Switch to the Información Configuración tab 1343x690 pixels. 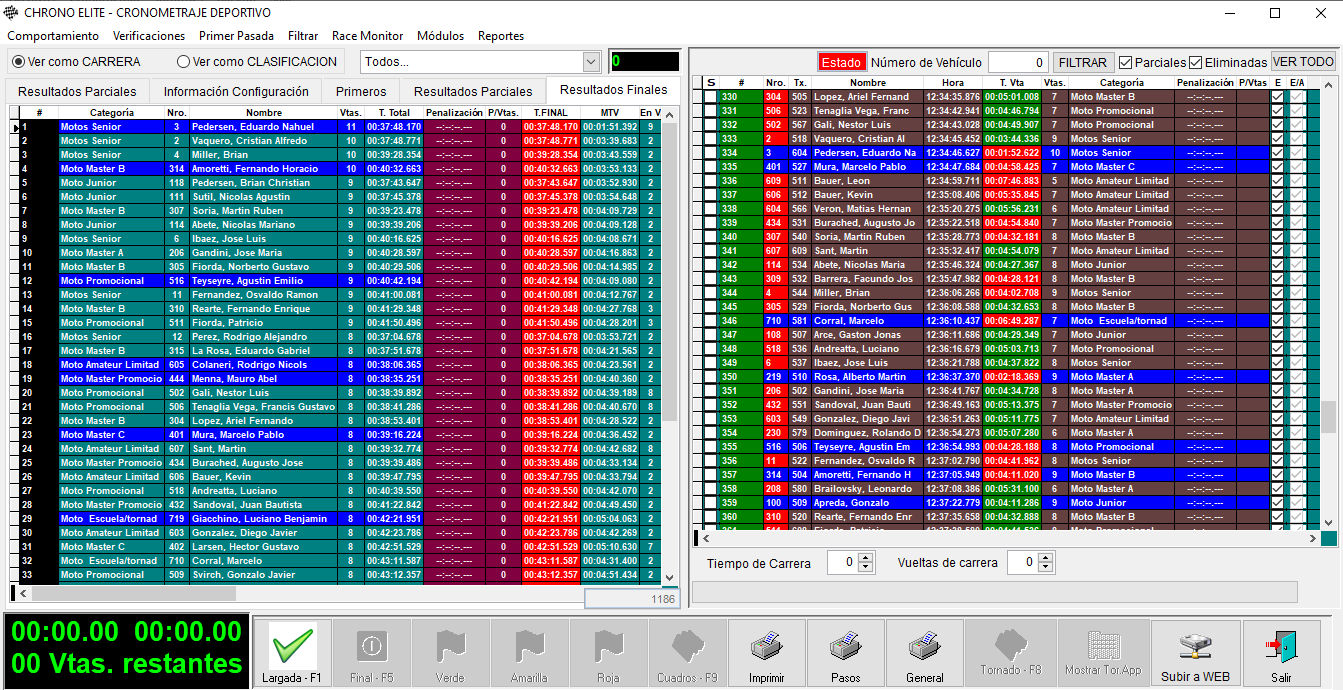point(236,91)
